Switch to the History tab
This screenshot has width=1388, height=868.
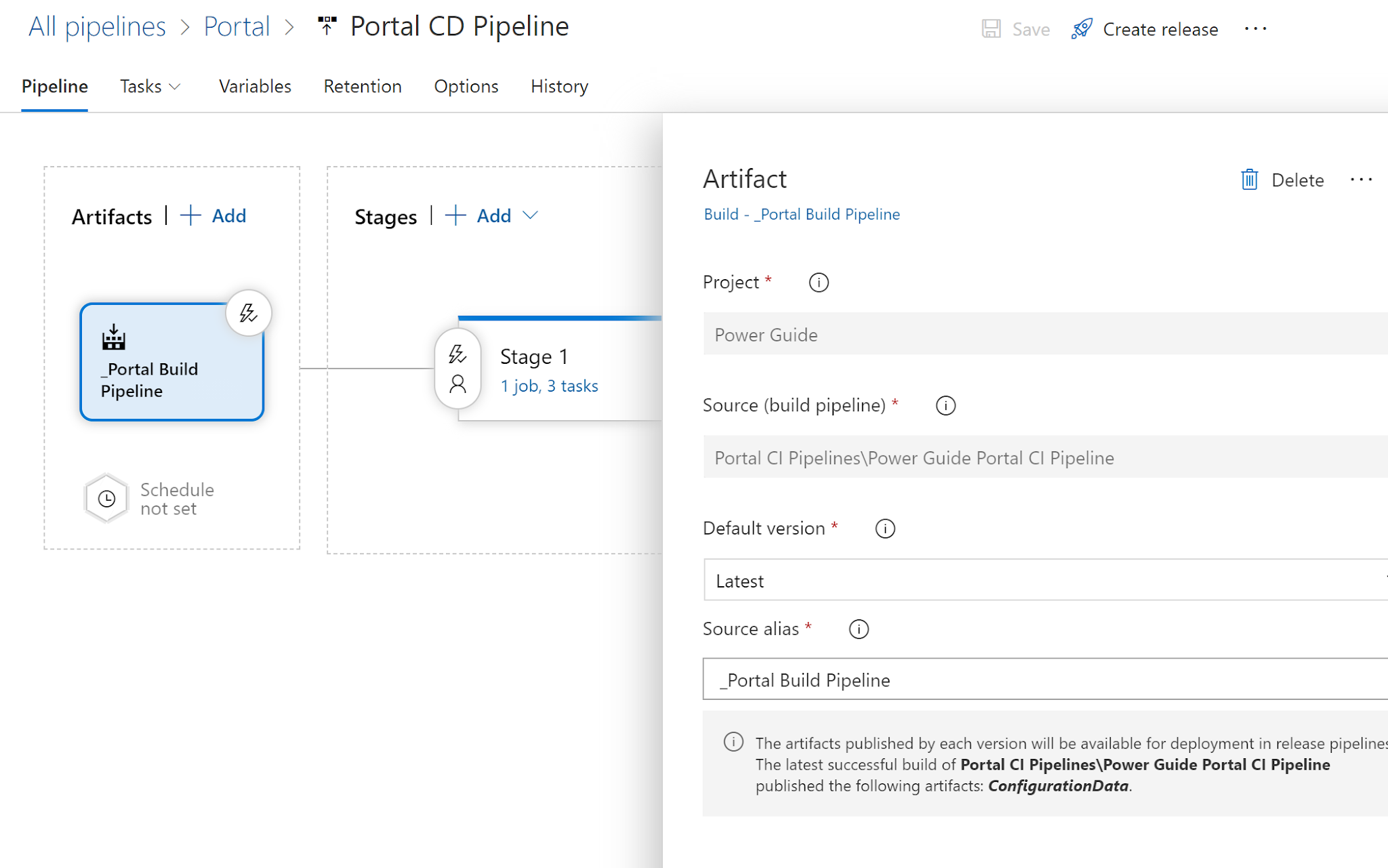559,87
